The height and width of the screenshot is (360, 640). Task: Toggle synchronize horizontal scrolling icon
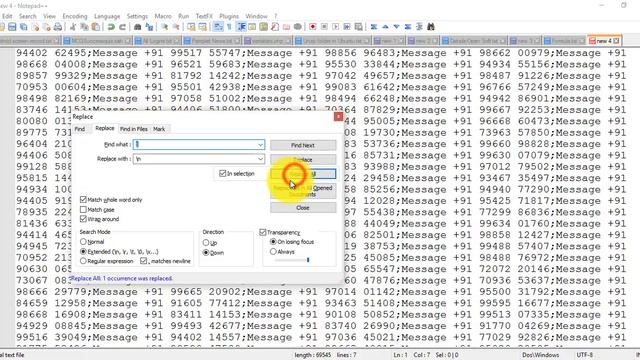(202, 27)
